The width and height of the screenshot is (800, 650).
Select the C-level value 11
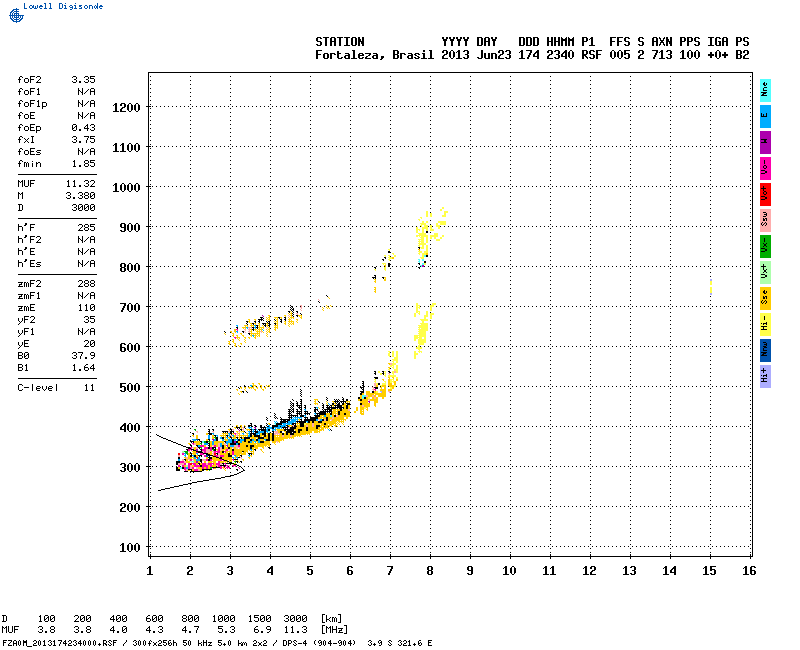tap(89, 388)
